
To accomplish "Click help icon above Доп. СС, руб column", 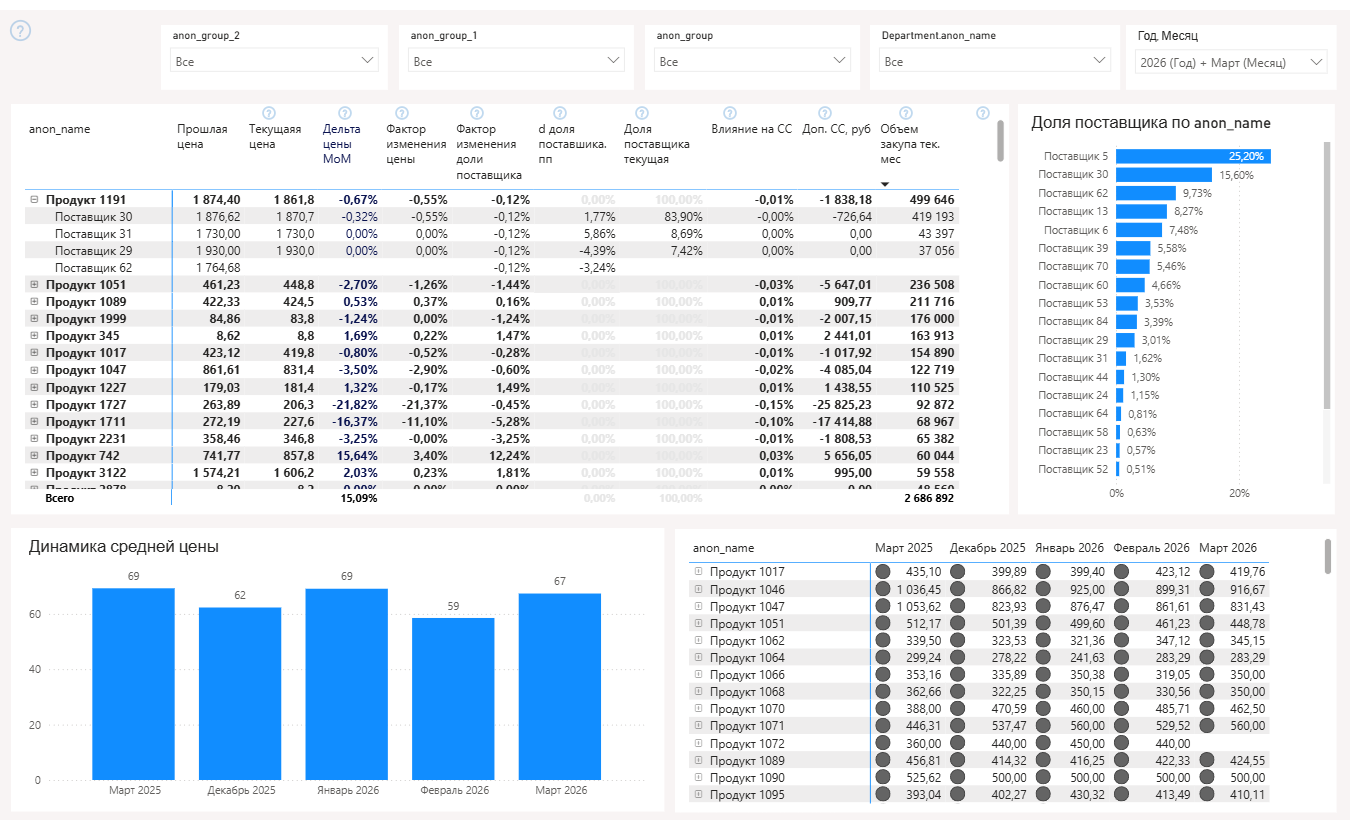I will pyautogui.click(x=825, y=113).
